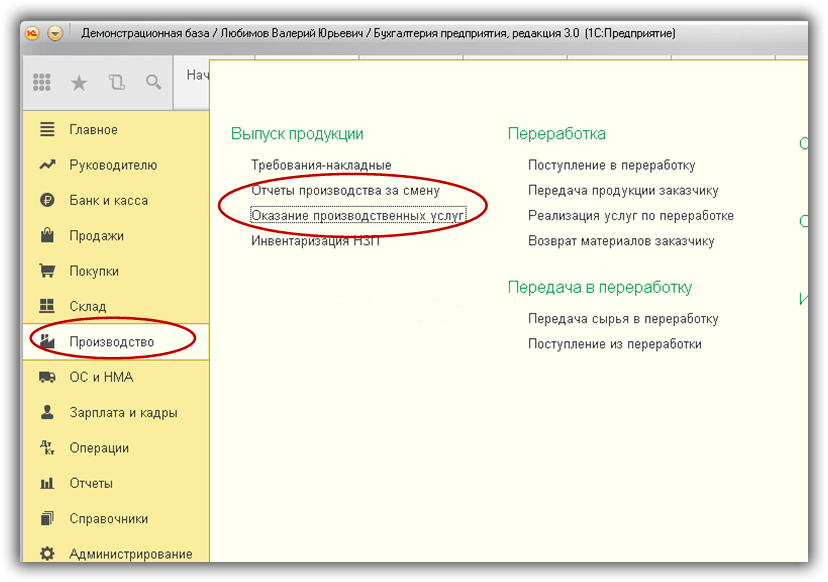The height and width of the screenshot is (582, 828).
Task: Open the Склад section
Action: point(87,306)
